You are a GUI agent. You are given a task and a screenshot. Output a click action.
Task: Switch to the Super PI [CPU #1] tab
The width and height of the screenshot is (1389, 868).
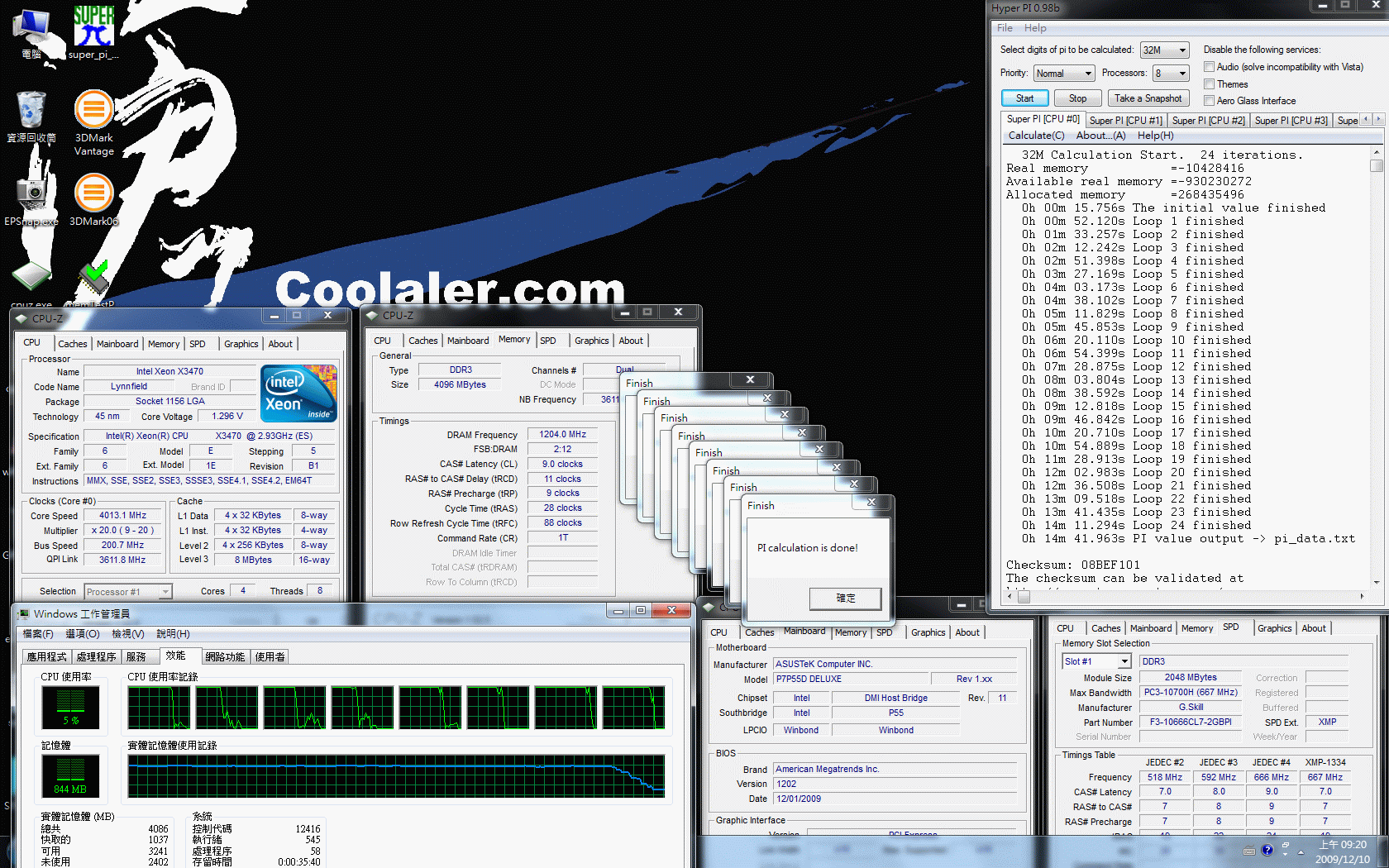click(x=1125, y=121)
